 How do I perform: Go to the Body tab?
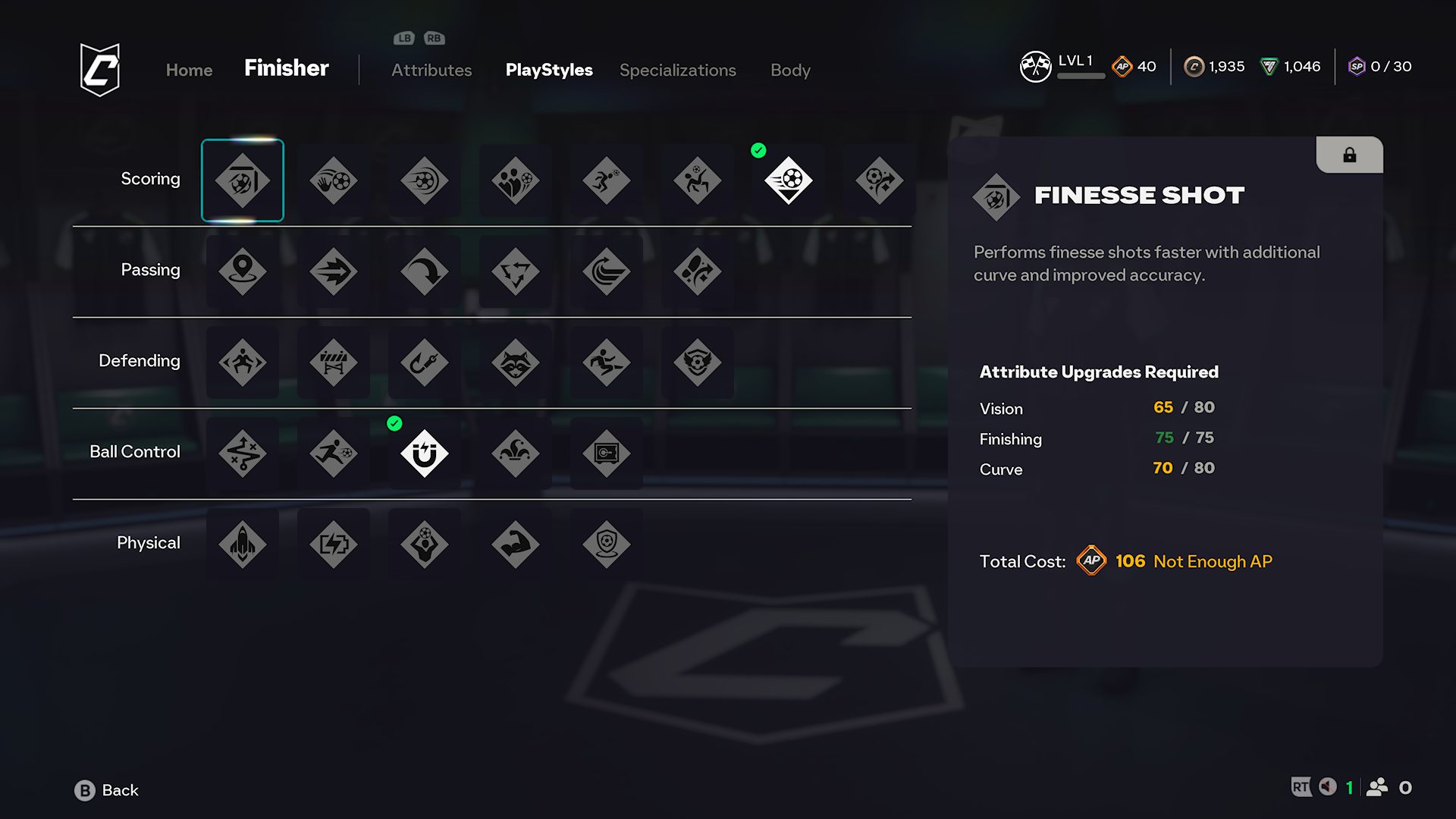[790, 70]
